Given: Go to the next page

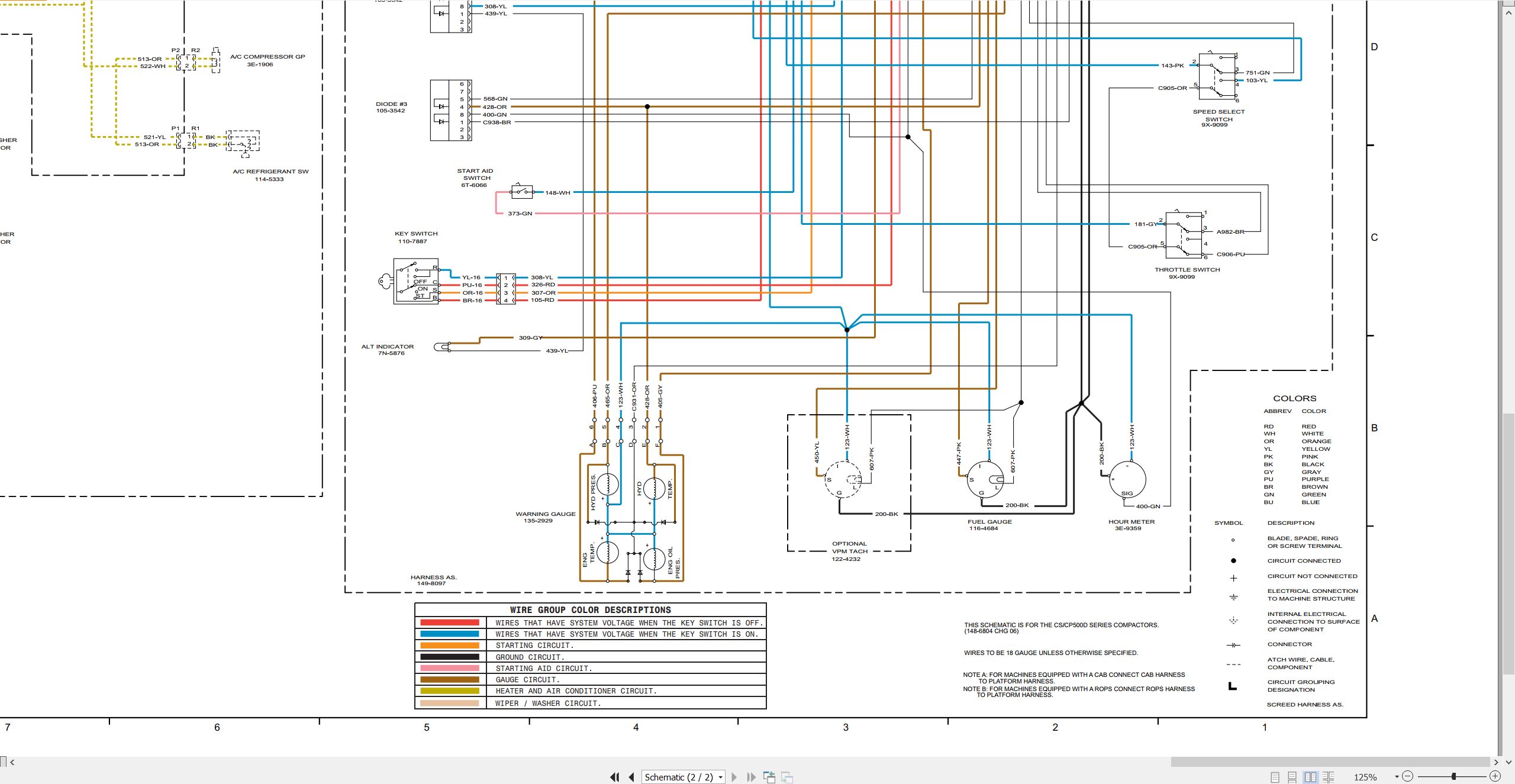Looking at the screenshot, I should (x=734, y=777).
